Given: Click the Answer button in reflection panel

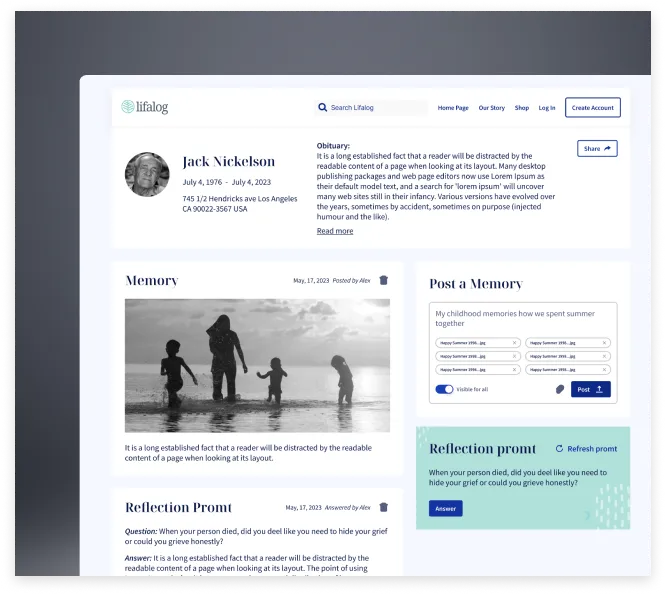Looking at the screenshot, I should 445,508.
